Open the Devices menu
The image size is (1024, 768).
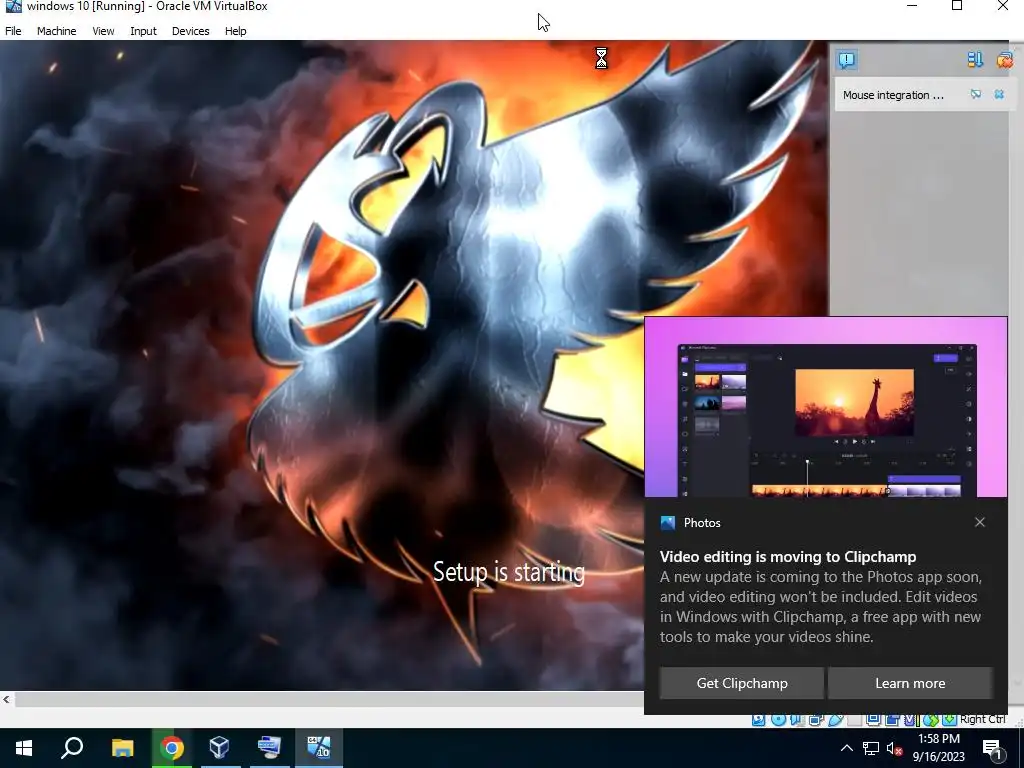click(190, 31)
